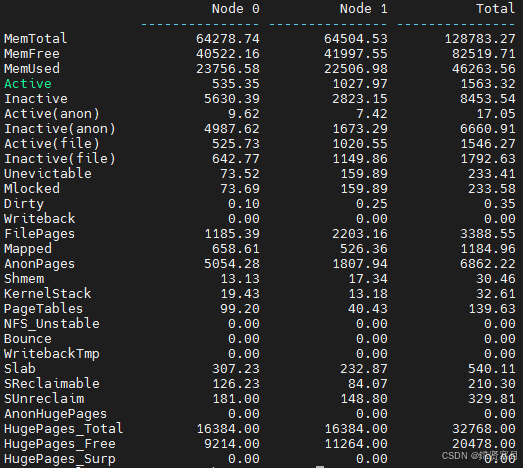Click the Node 0 column header
Image resolution: width=523 pixels, height=468 pixels.
tap(235, 9)
